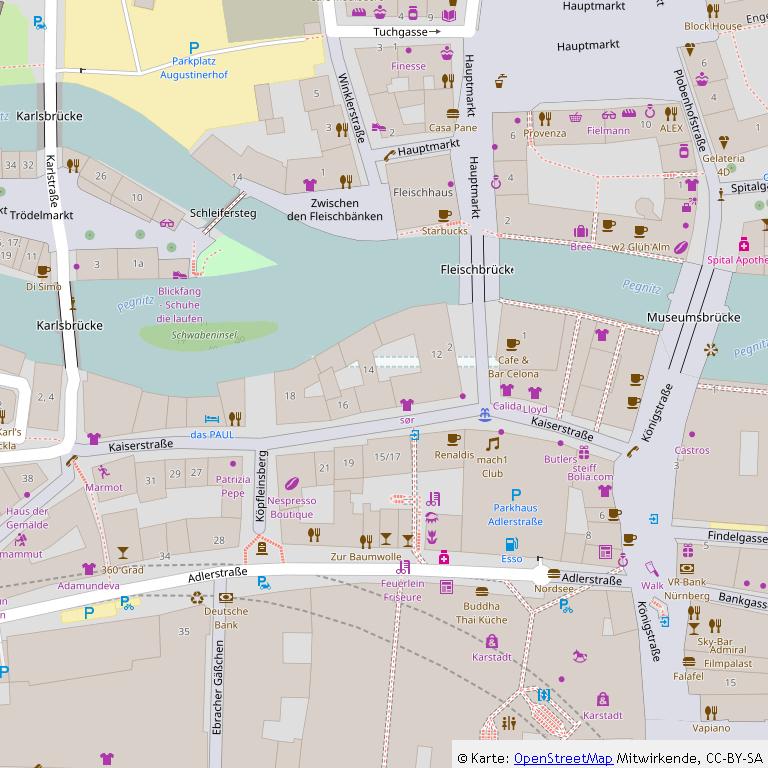
Task: Click the Parkplatz Augustinerhof parking icon
Action: pyautogui.click(x=194, y=48)
